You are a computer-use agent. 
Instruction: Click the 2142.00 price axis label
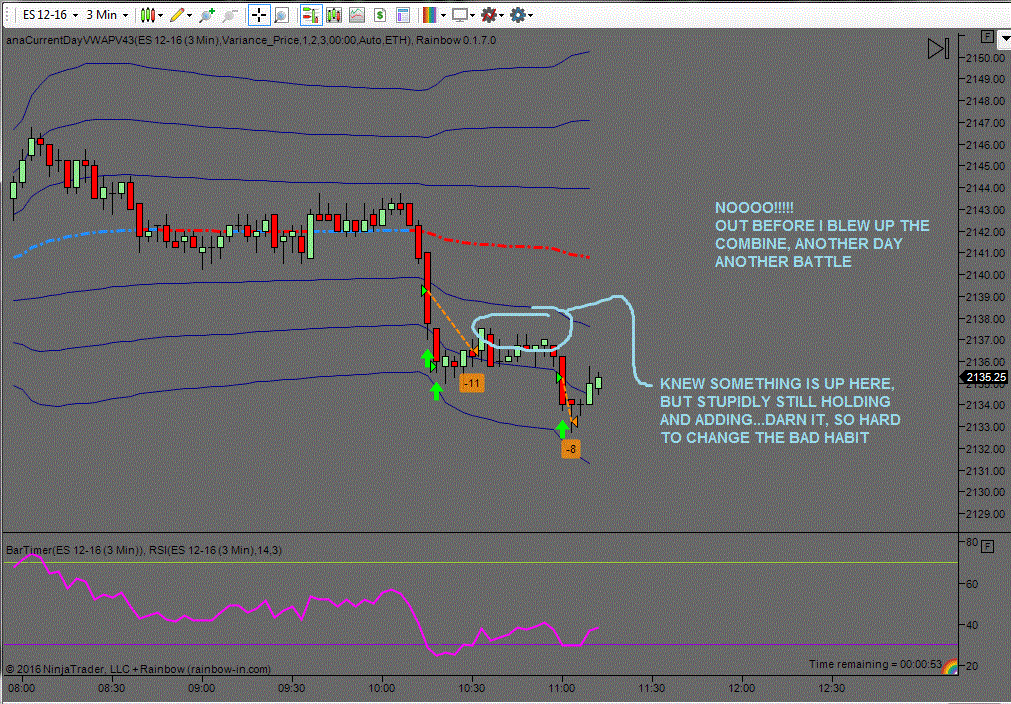pos(986,231)
